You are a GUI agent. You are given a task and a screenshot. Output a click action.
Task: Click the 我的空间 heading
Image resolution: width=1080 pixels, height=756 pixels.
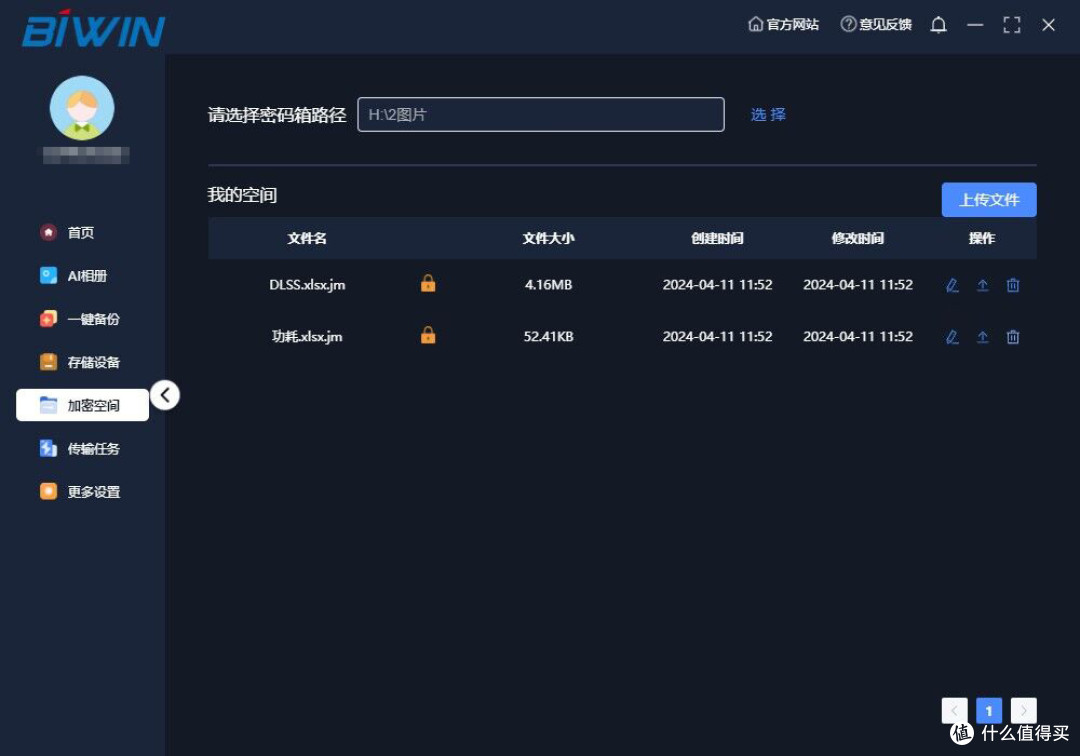242,196
